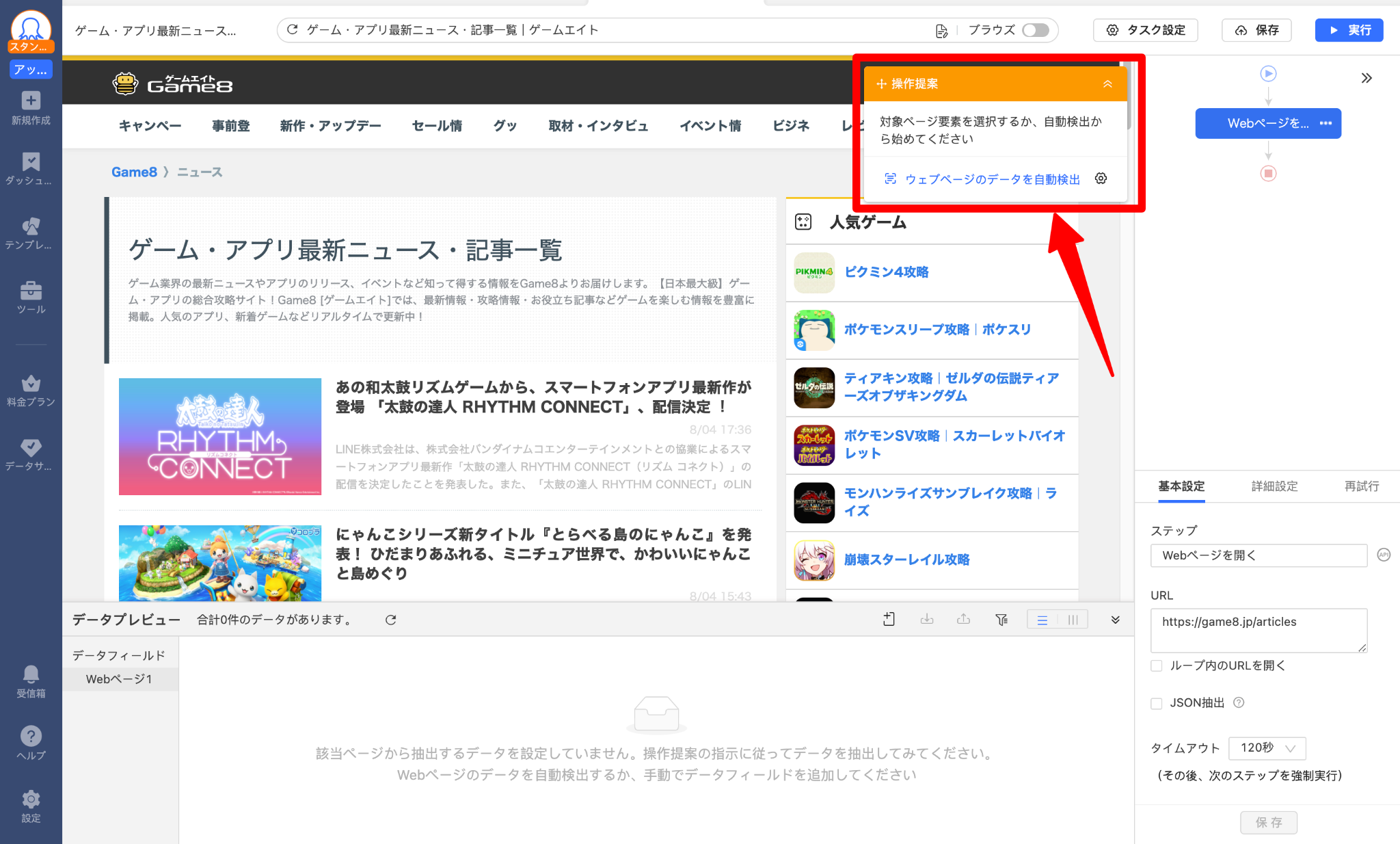Image resolution: width=1400 pixels, height=844 pixels.
Task: Click the download data icon in preview toolbar
Action: [x=926, y=619]
